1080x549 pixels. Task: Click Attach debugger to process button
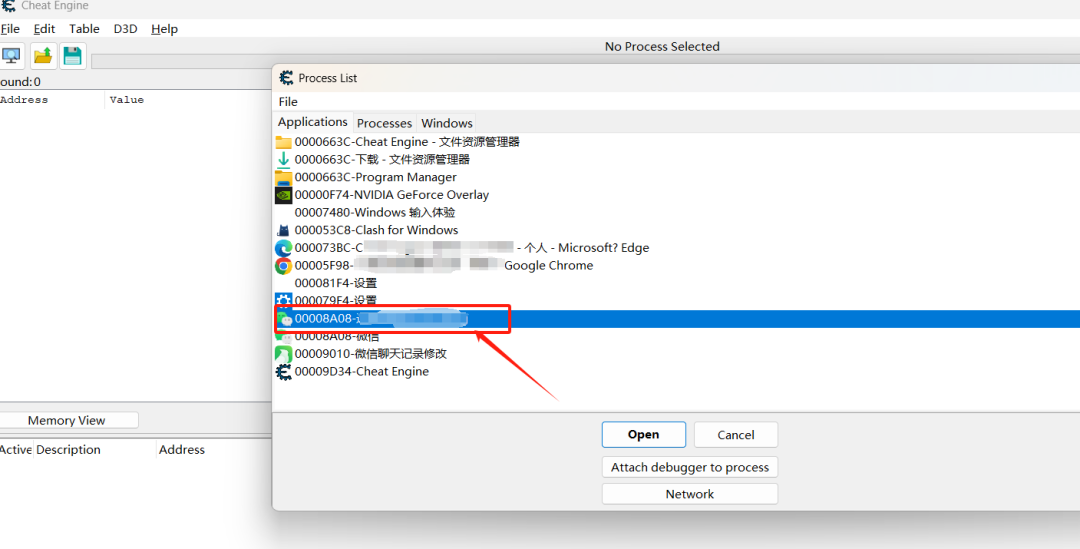pos(689,467)
